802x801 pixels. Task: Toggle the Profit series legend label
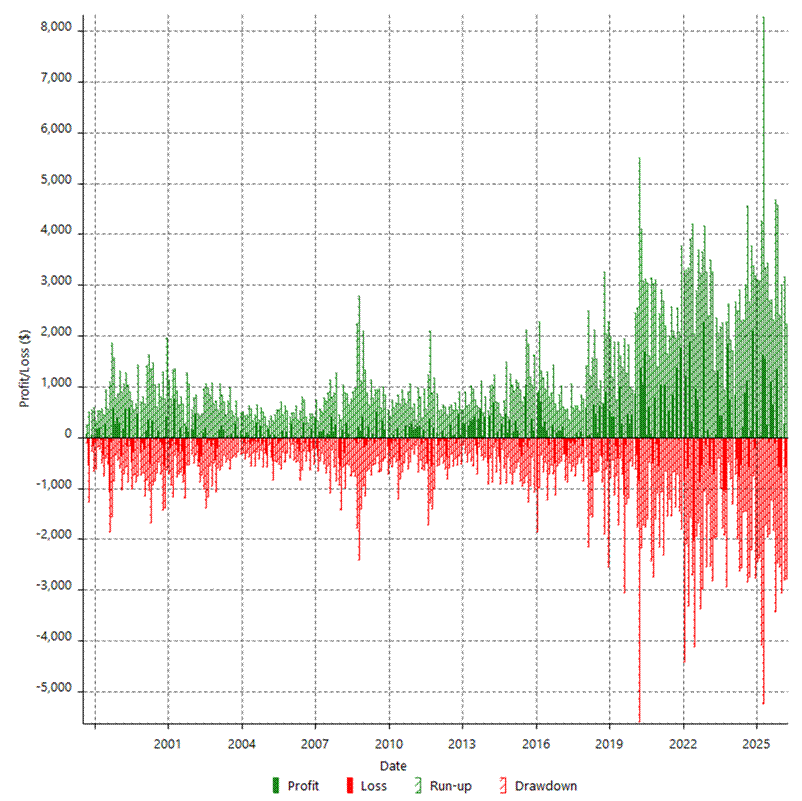pos(303,786)
